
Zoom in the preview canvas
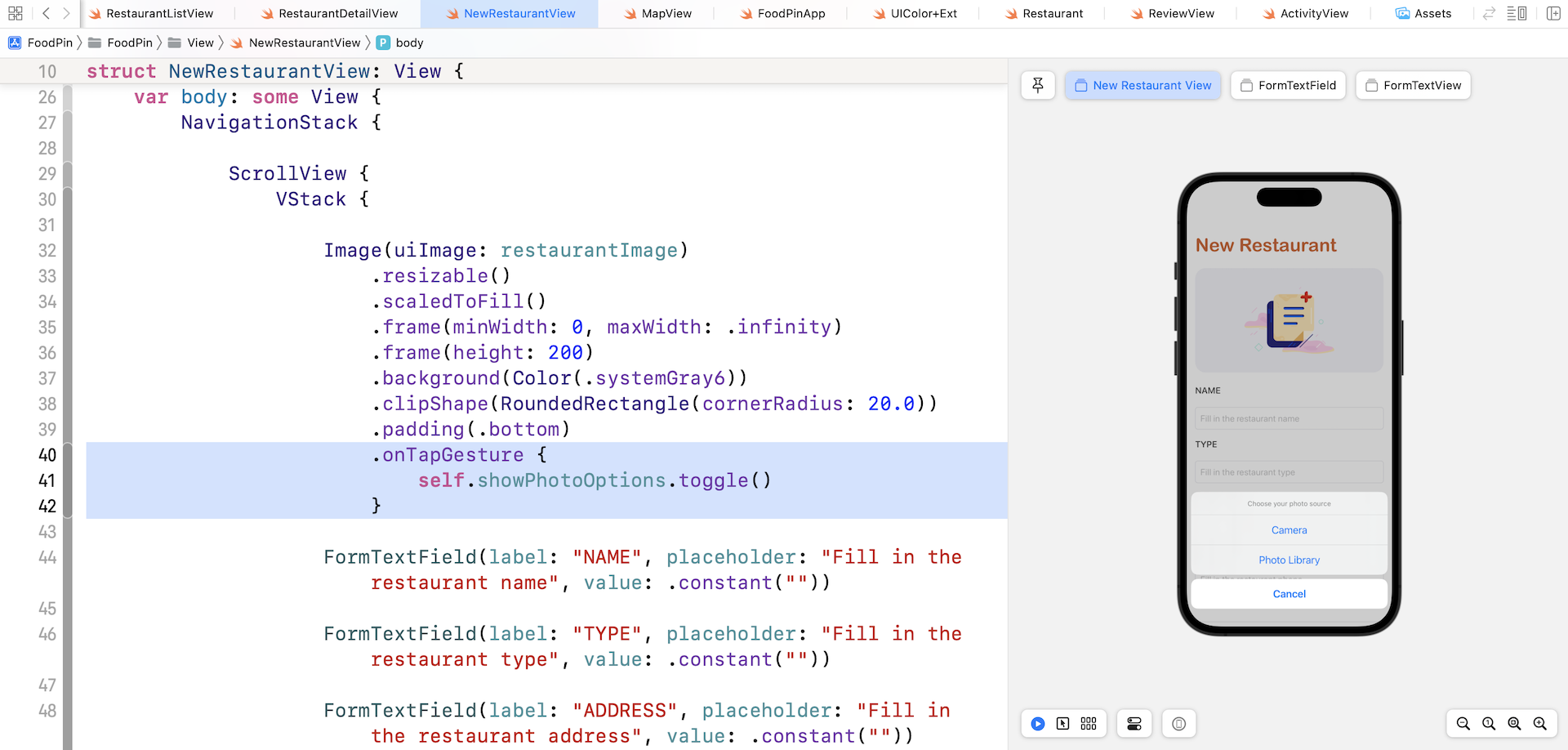tap(1540, 724)
